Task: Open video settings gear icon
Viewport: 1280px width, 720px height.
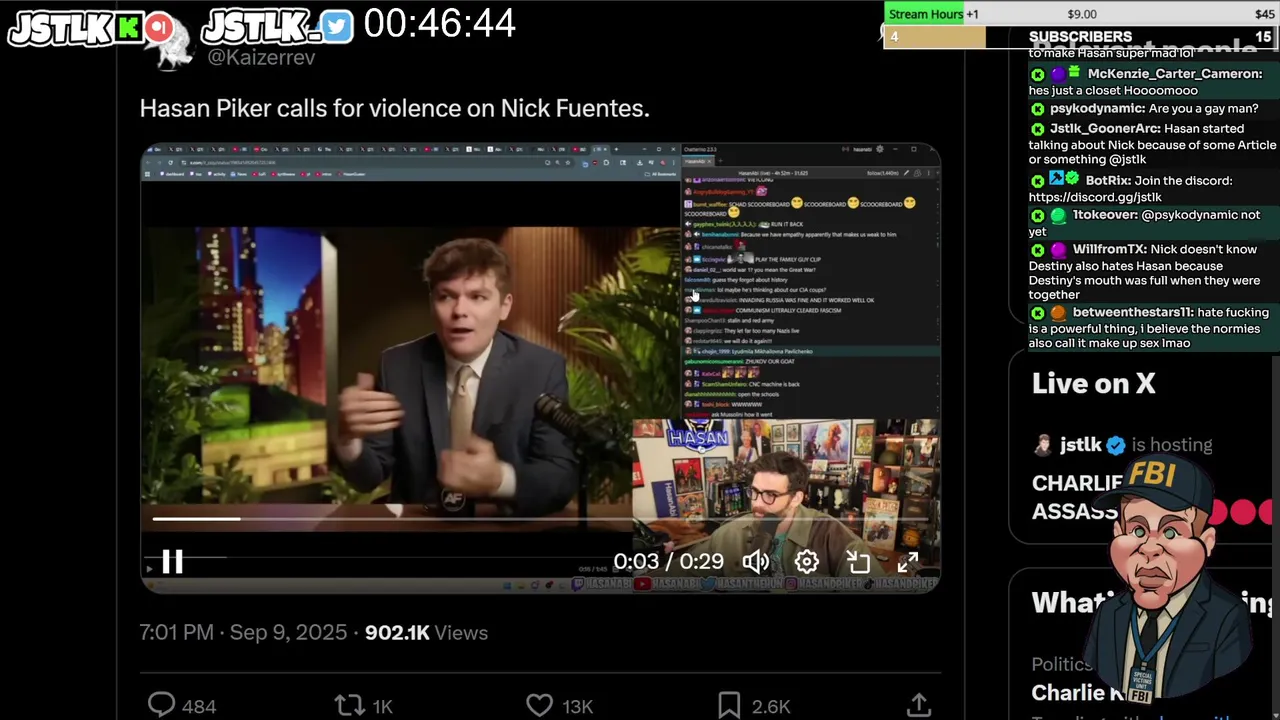Action: 806,562
